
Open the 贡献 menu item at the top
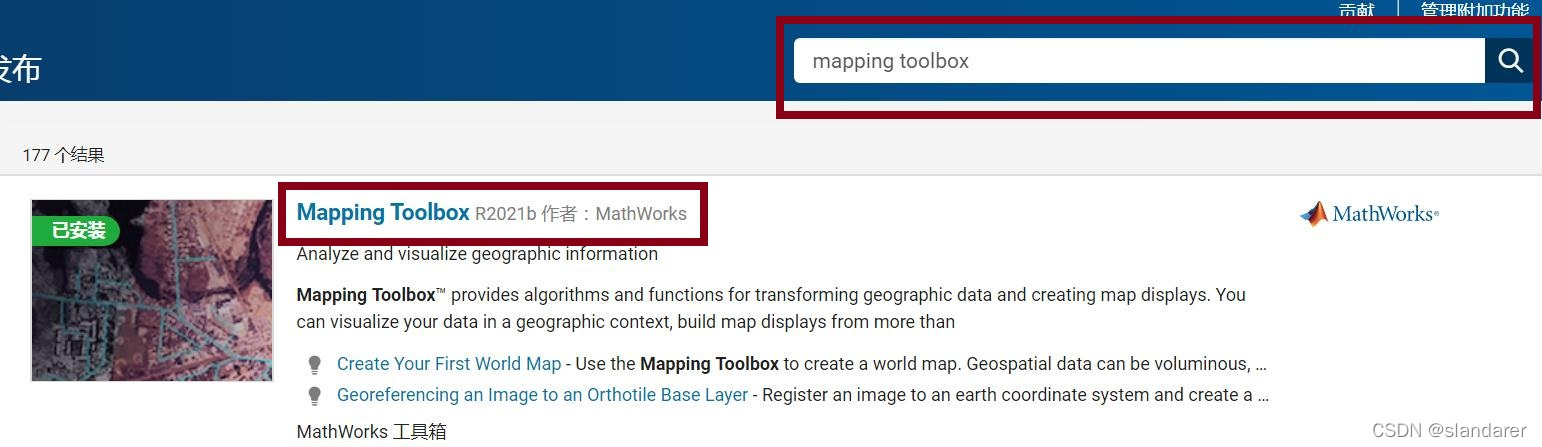[x=1357, y=9]
